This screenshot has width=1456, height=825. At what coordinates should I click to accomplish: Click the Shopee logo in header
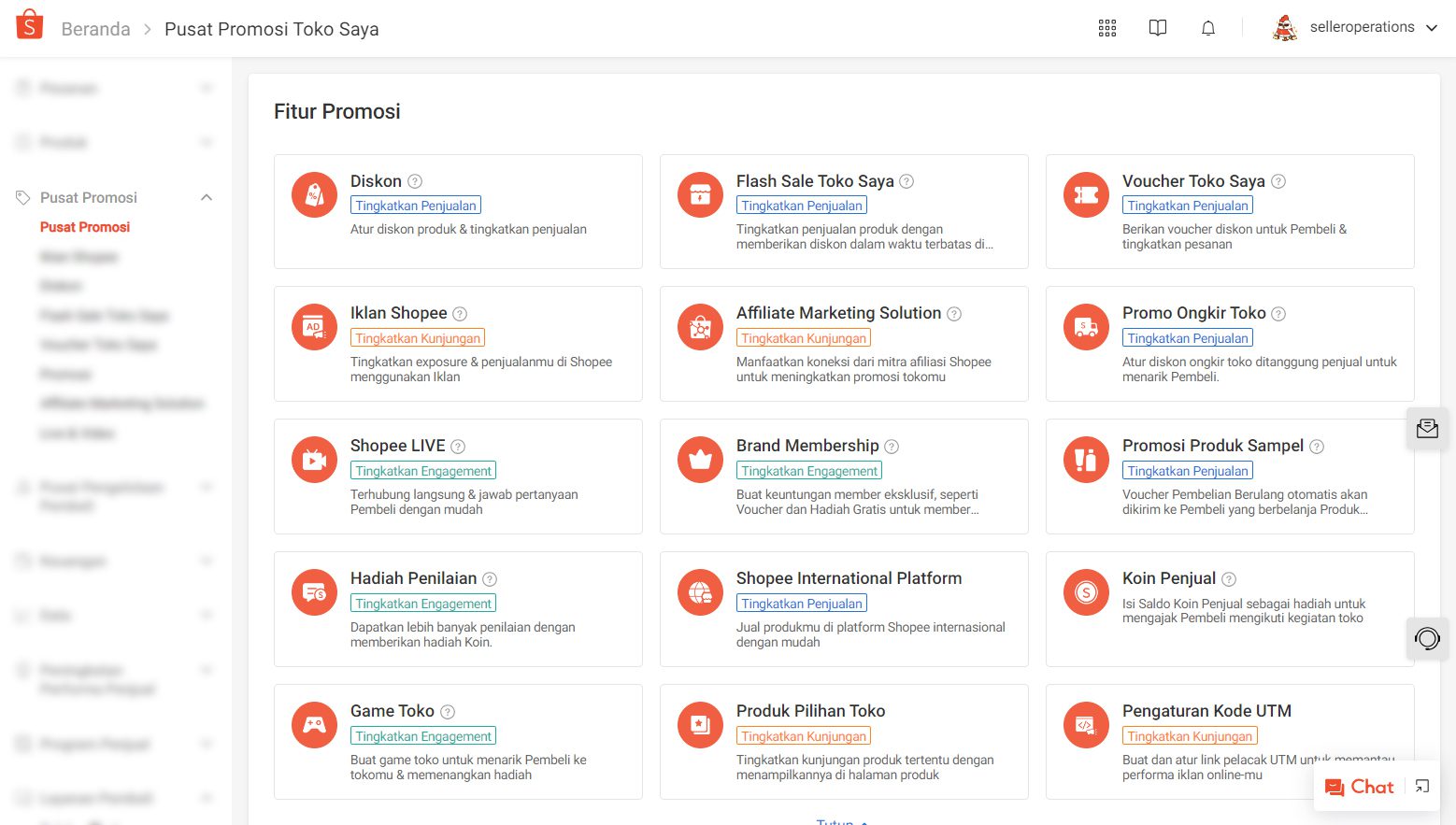(x=30, y=25)
